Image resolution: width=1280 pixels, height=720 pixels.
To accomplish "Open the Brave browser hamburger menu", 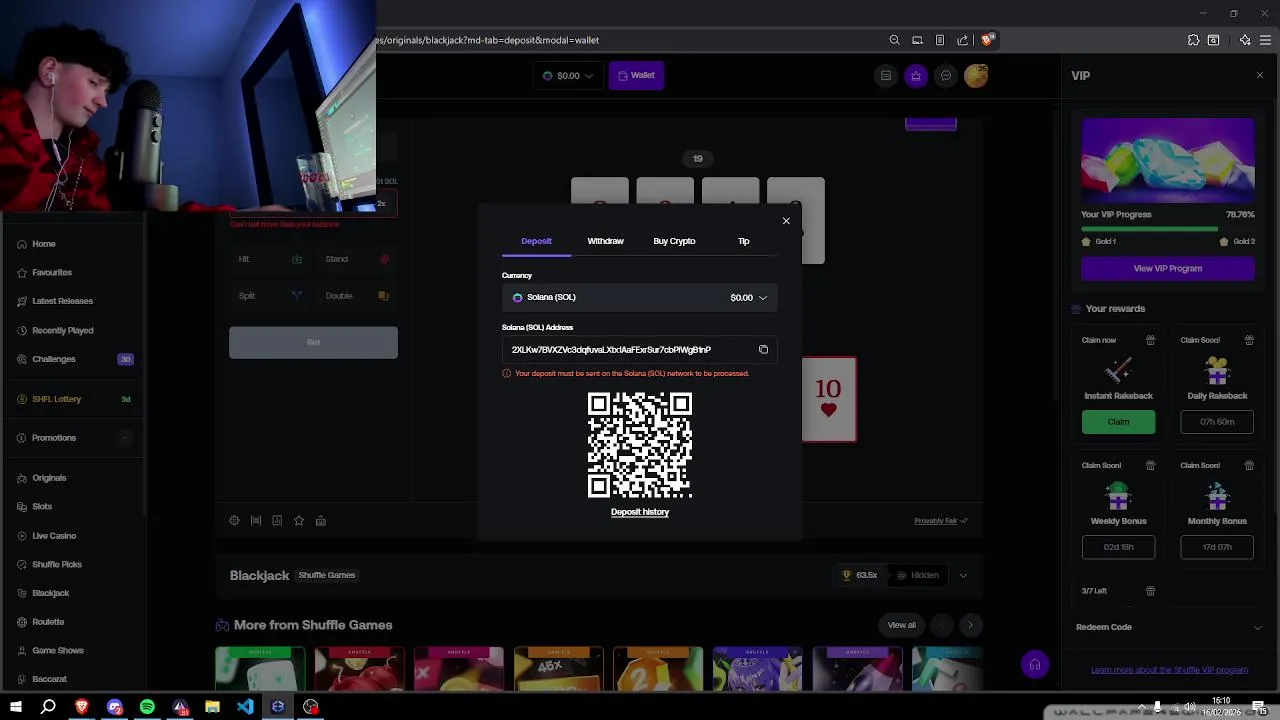I will (x=1267, y=40).
